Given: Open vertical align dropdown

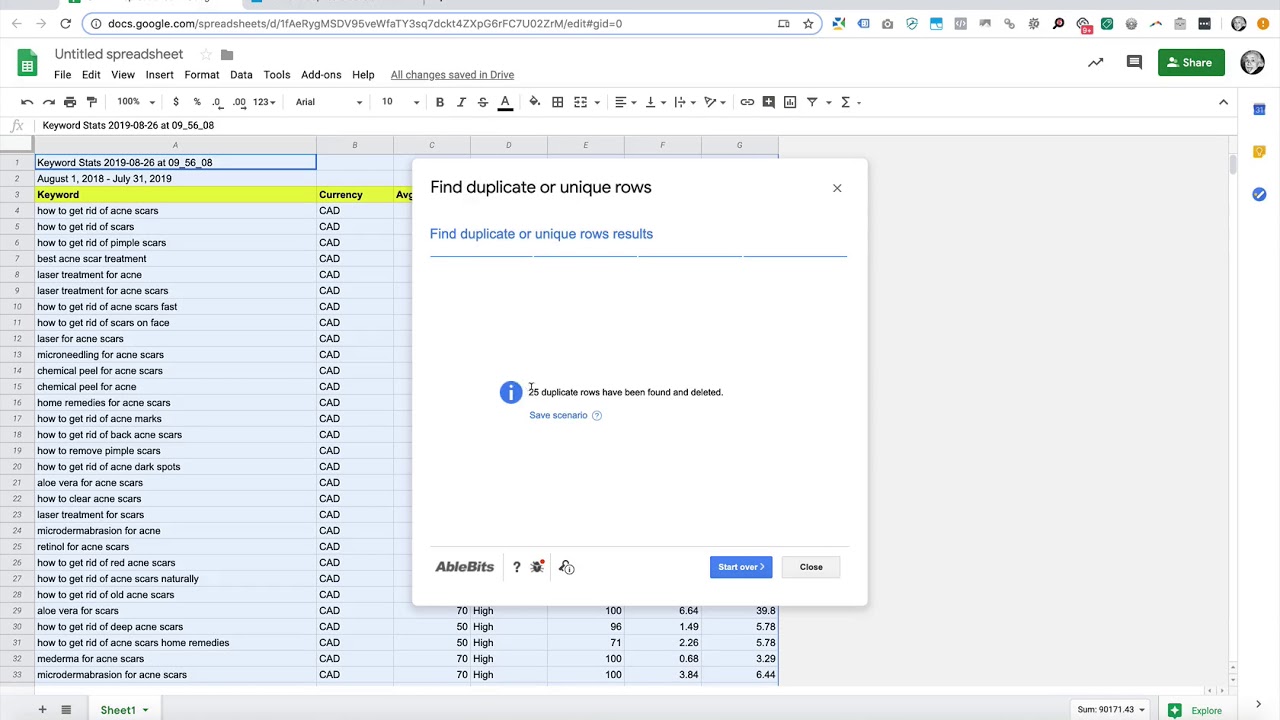Looking at the screenshot, I should pos(655,102).
